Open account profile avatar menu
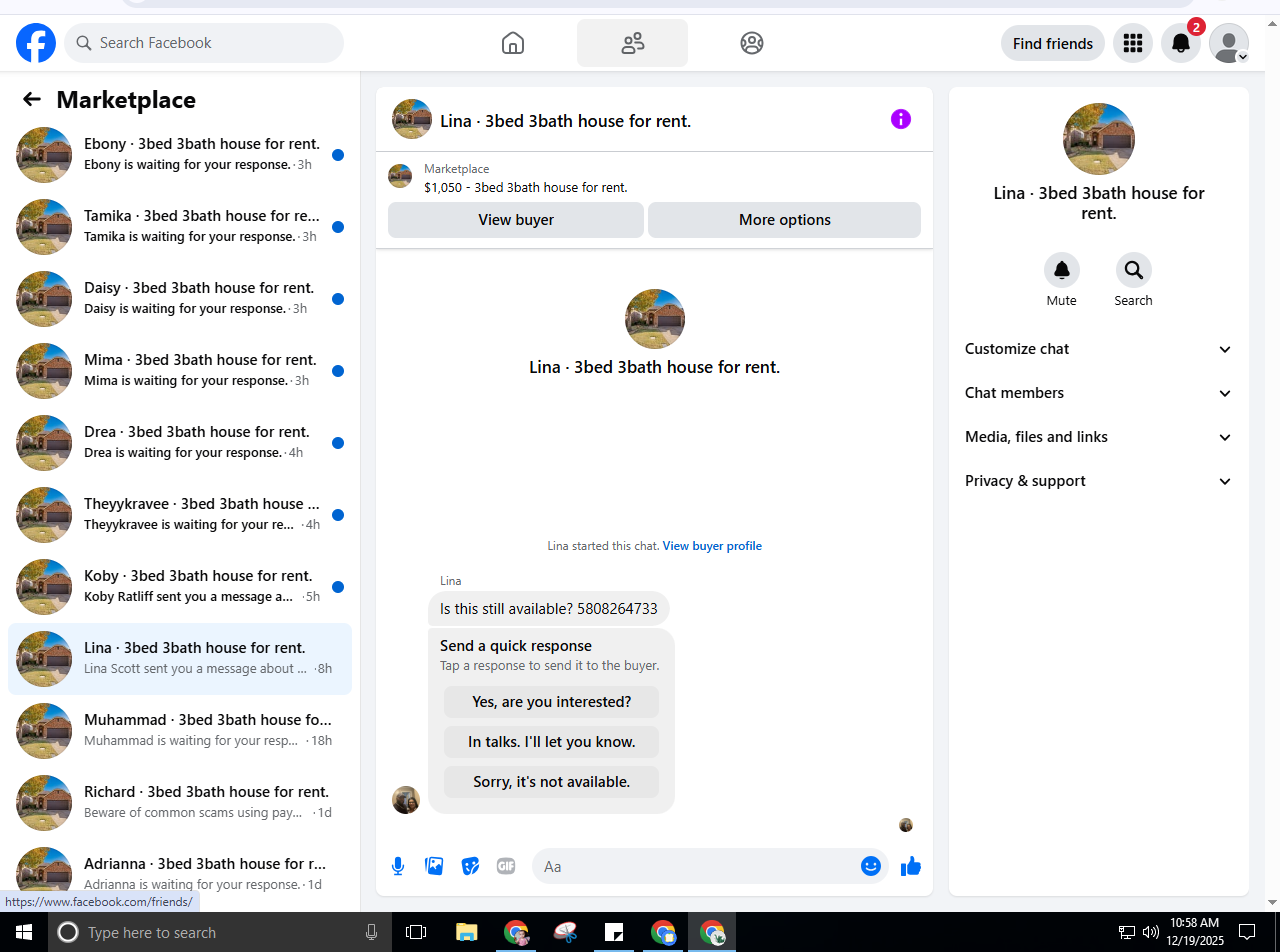This screenshot has height=952, width=1280. coord(1229,43)
